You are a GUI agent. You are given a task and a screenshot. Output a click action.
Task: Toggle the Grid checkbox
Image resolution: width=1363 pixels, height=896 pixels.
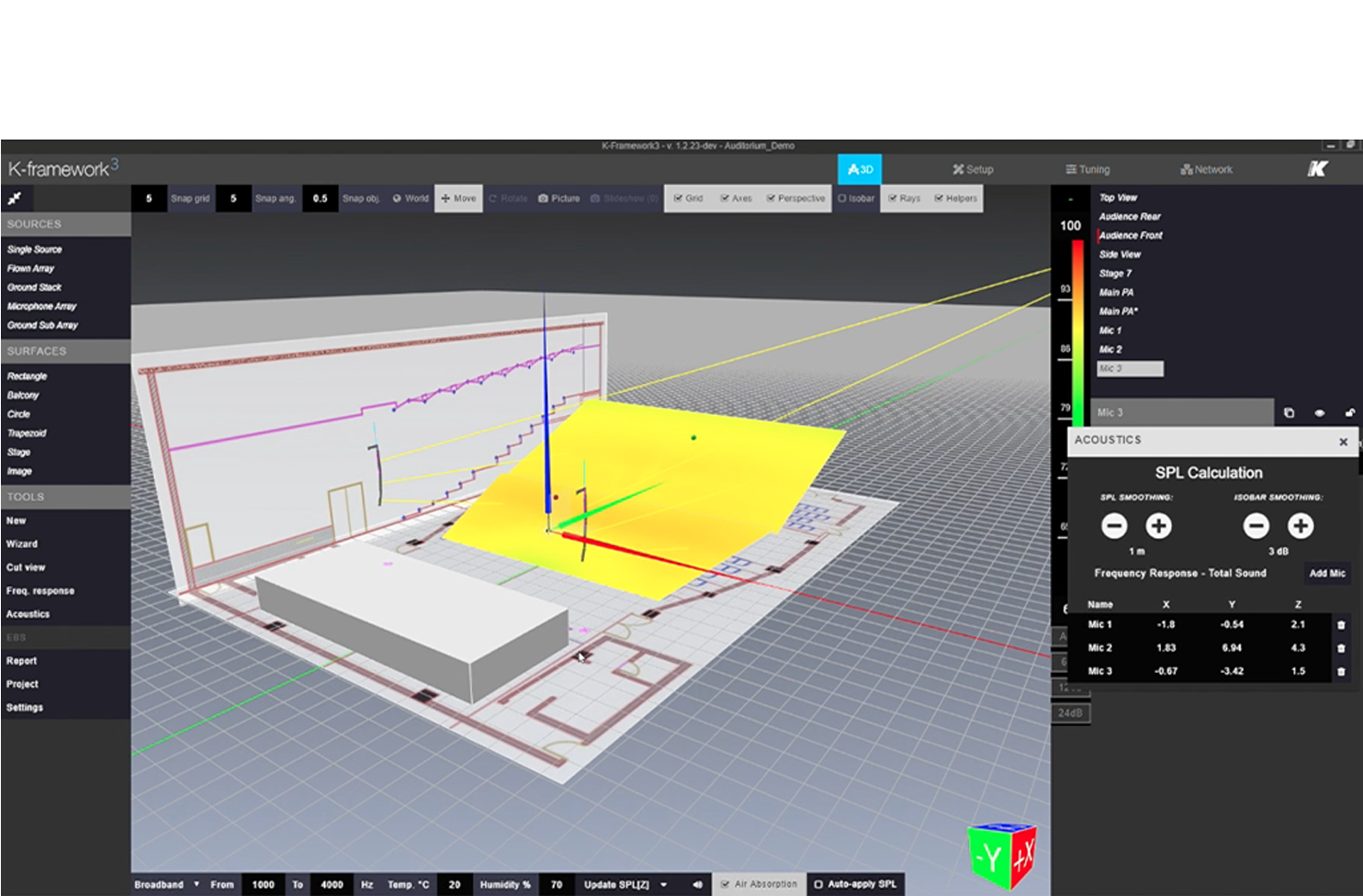[688, 198]
